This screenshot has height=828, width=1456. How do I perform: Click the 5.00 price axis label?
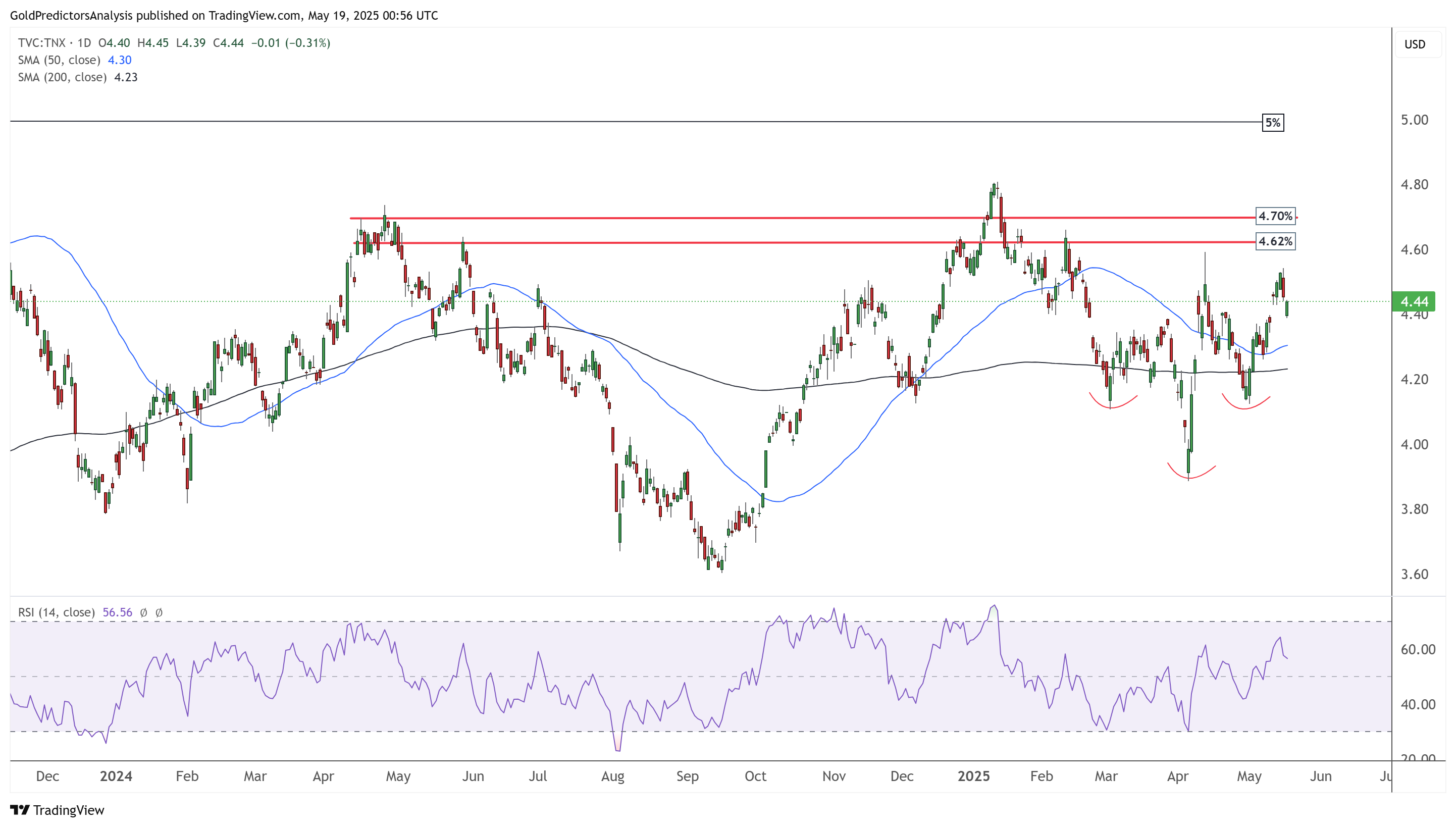(1414, 120)
